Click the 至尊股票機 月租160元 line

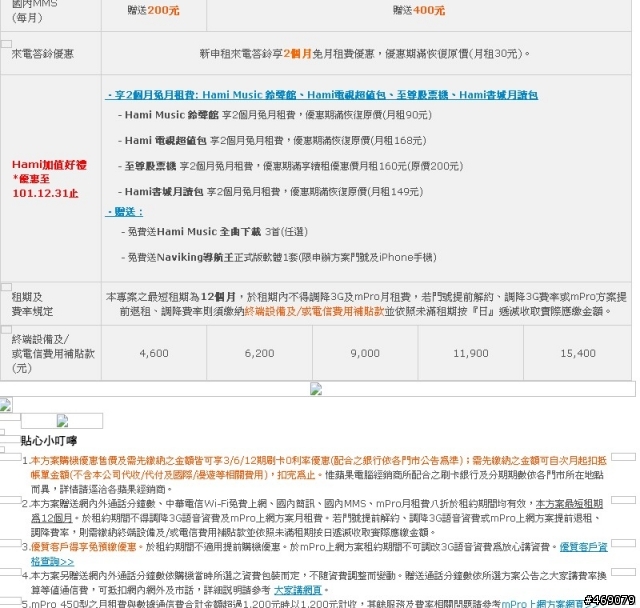pyautogui.click(x=290, y=166)
